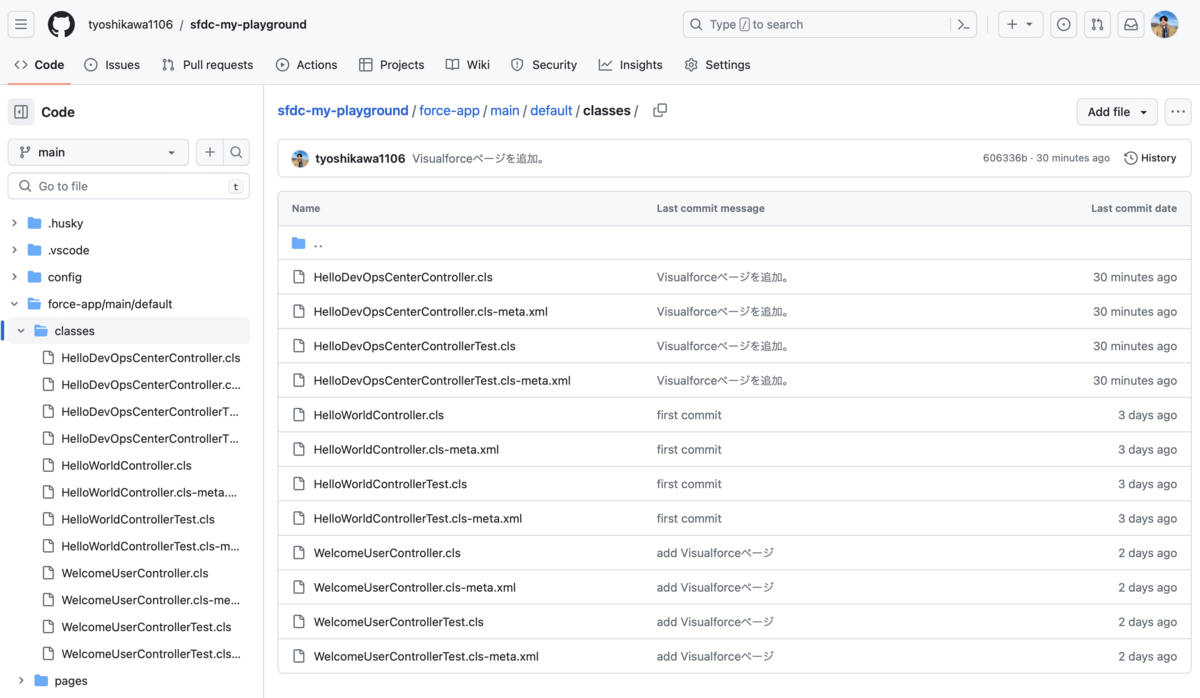Image resolution: width=1200 pixels, height=698 pixels.
Task: Expand the pages folder in the file tree
Action: 23,680
